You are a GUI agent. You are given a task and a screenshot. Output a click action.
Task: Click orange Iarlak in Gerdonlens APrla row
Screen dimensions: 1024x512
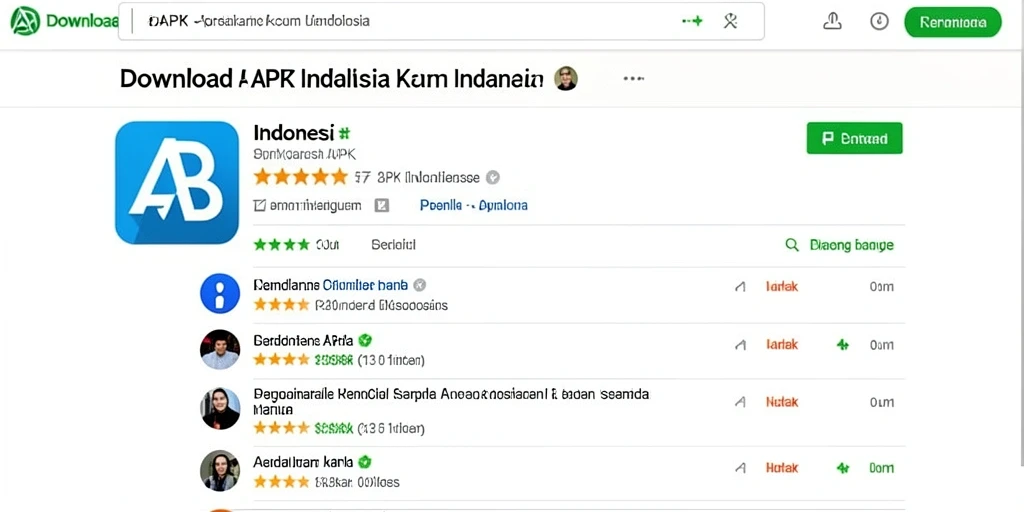pos(782,344)
